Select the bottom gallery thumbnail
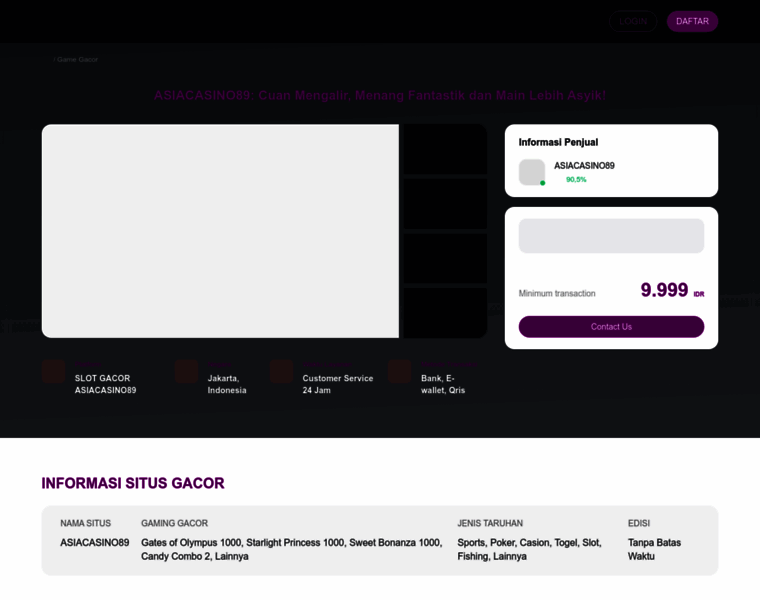The height and width of the screenshot is (600, 760). click(x=445, y=313)
